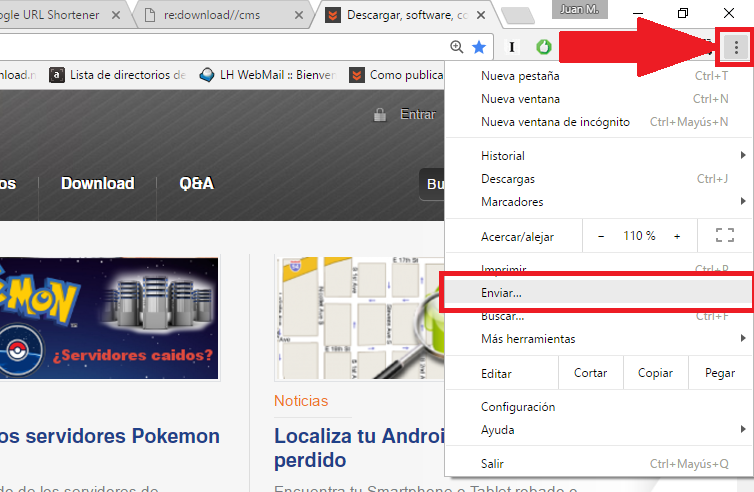Open Como publica bookmark
Viewport: 754px width, 492px height.
396,75
